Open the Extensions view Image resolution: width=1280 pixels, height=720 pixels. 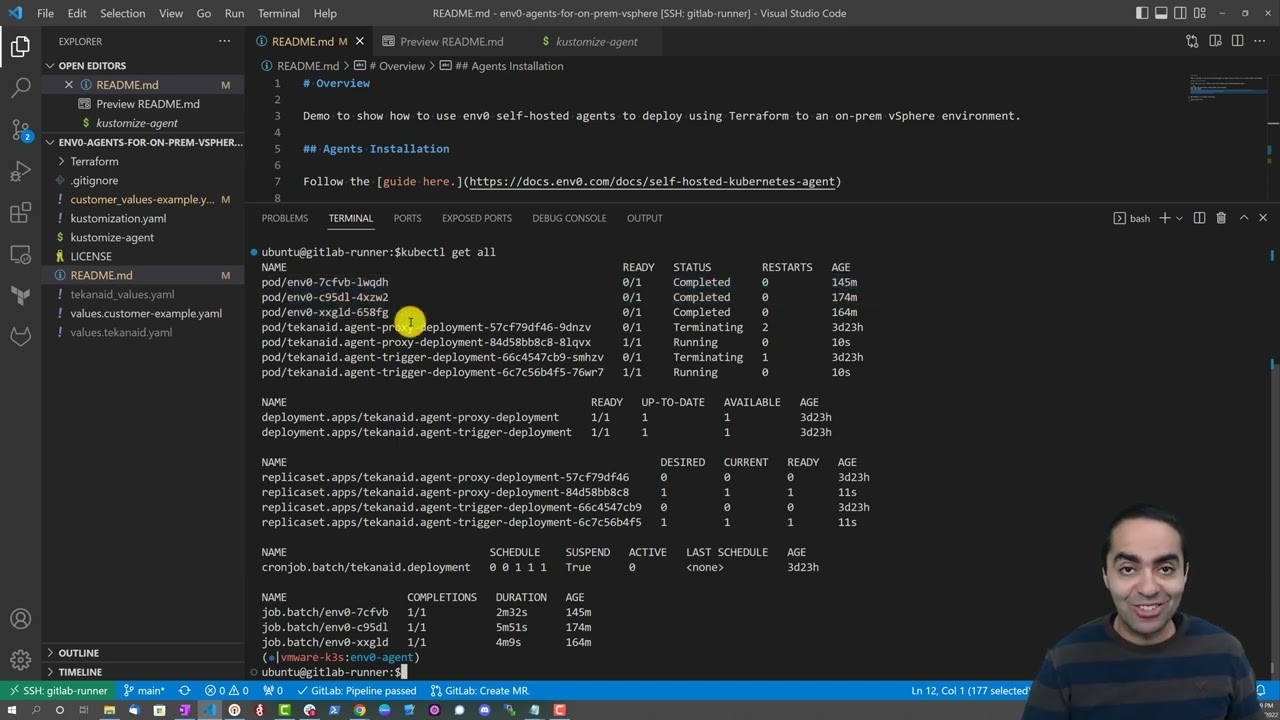20,213
